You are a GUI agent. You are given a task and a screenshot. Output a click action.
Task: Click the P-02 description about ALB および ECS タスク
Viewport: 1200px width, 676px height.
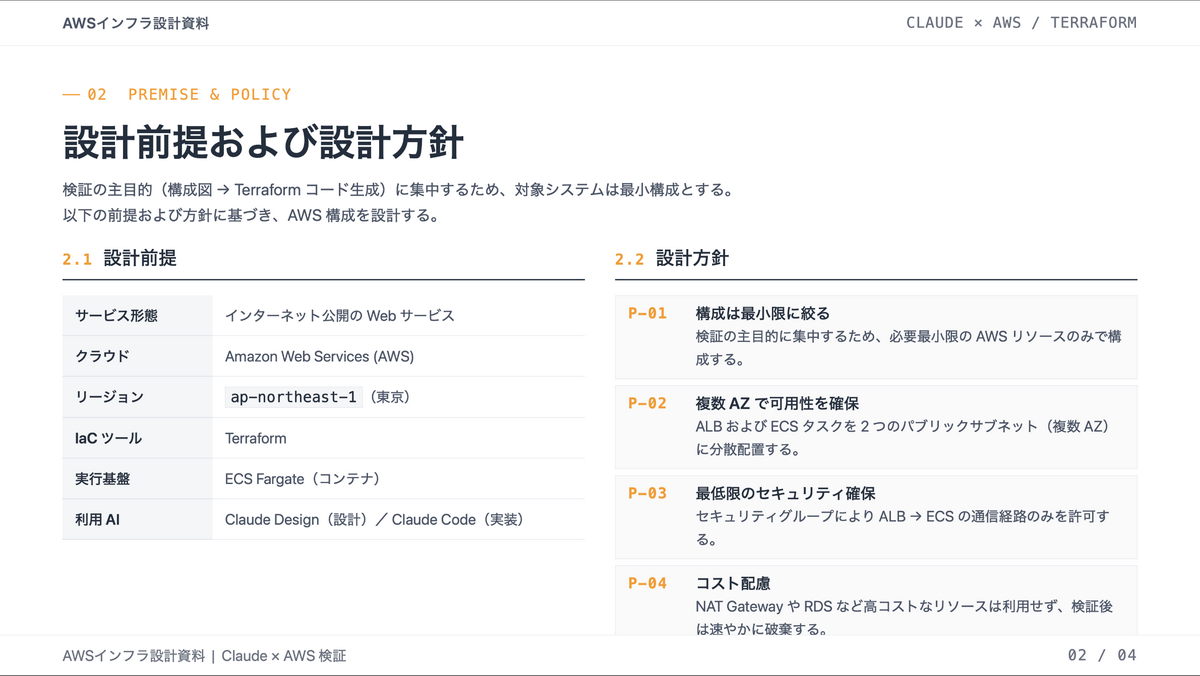(905, 438)
